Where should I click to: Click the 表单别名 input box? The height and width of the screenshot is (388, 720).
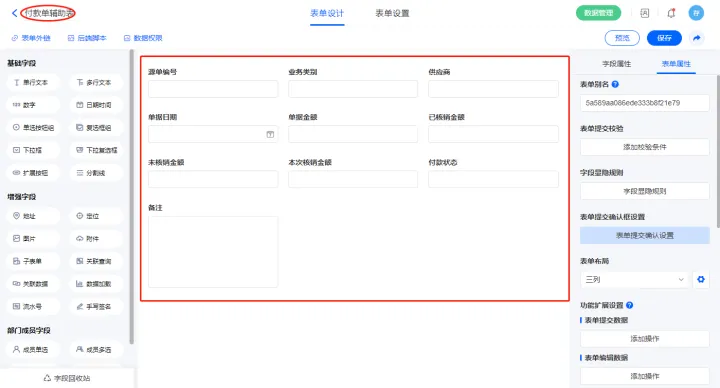tap(645, 103)
